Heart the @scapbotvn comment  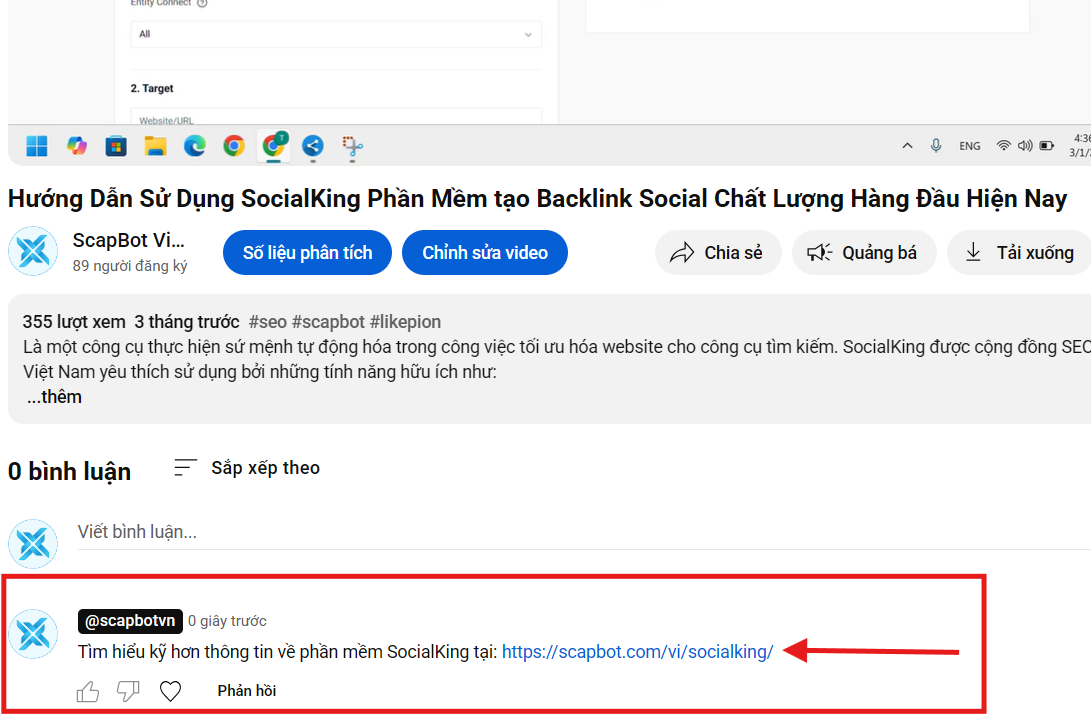tap(170, 691)
